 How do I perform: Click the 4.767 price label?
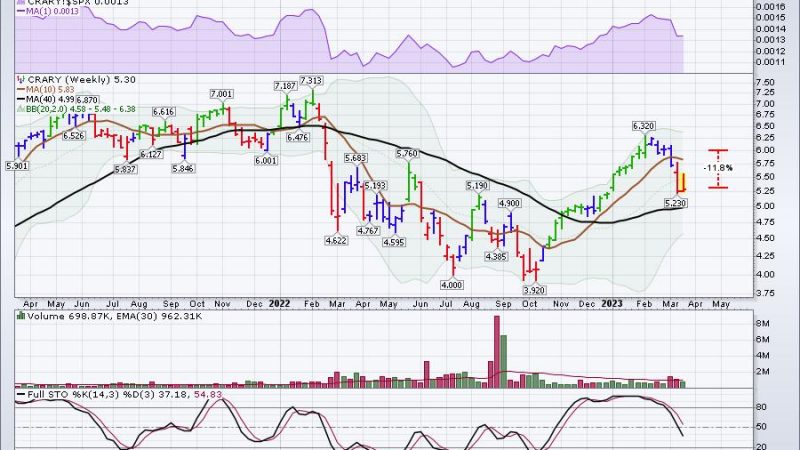coord(368,231)
